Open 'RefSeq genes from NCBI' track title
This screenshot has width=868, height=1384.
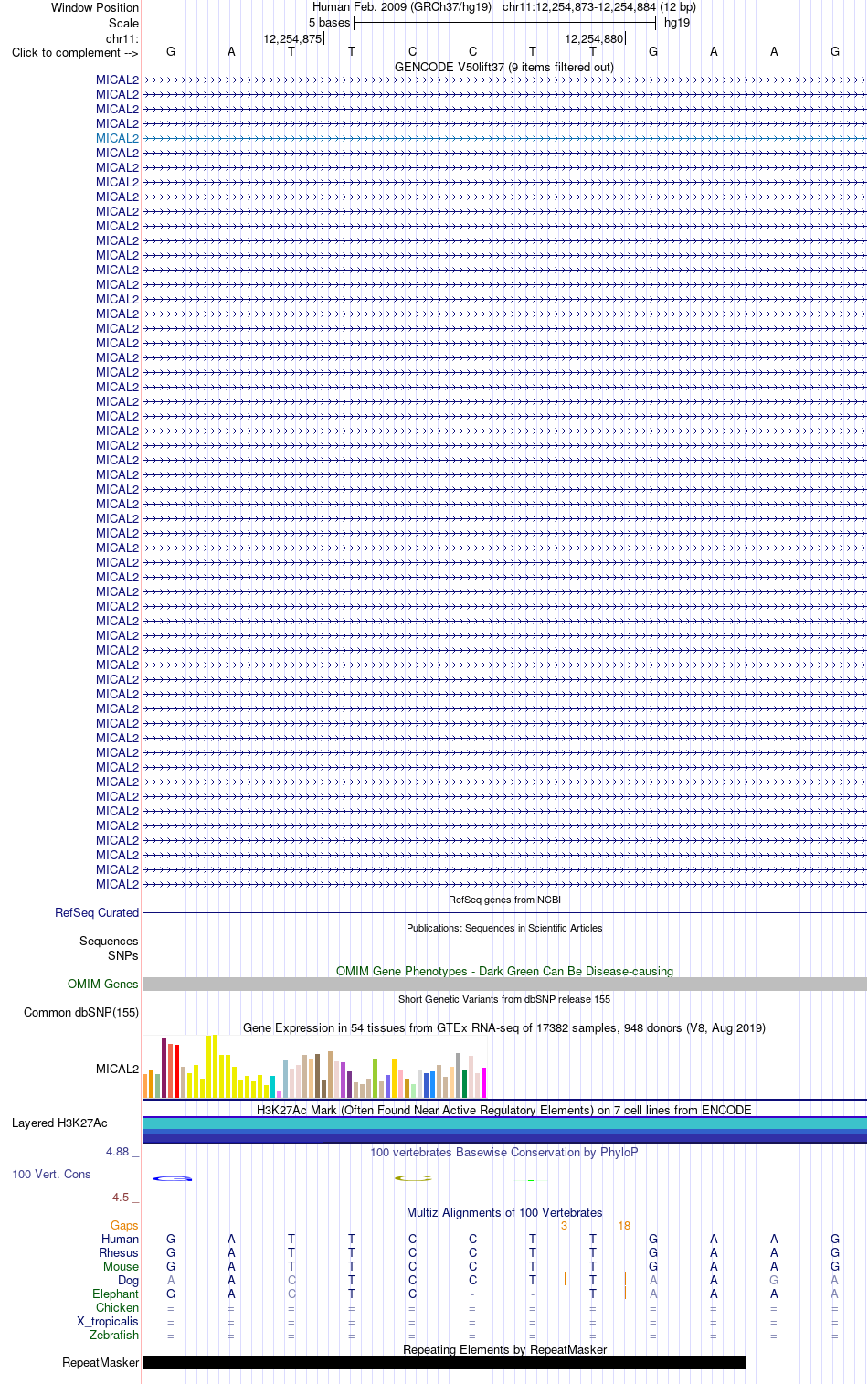pyautogui.click(x=504, y=900)
